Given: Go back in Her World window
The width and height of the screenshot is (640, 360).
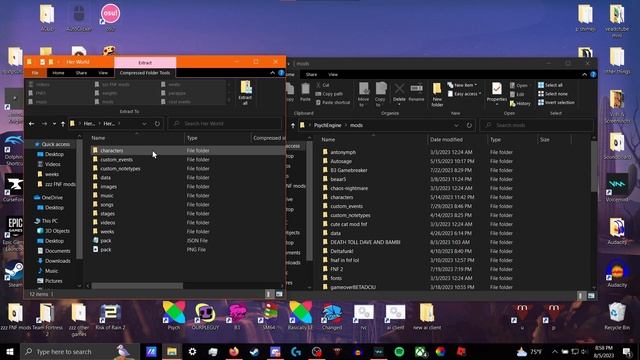Looking at the screenshot, I should [31, 124].
